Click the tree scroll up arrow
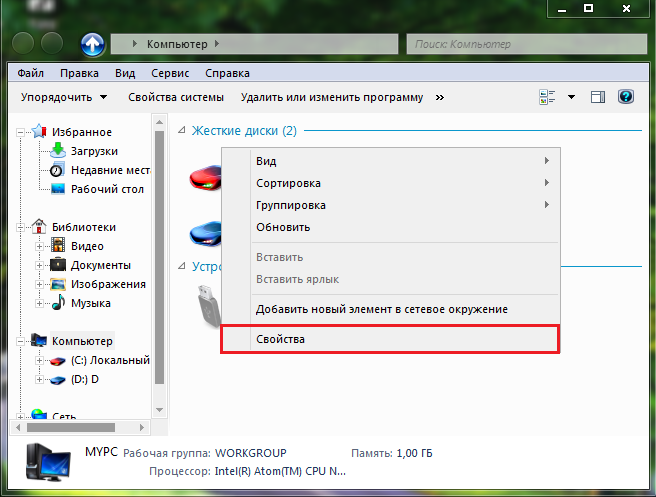Screen dimensions: 656x497 point(159,122)
